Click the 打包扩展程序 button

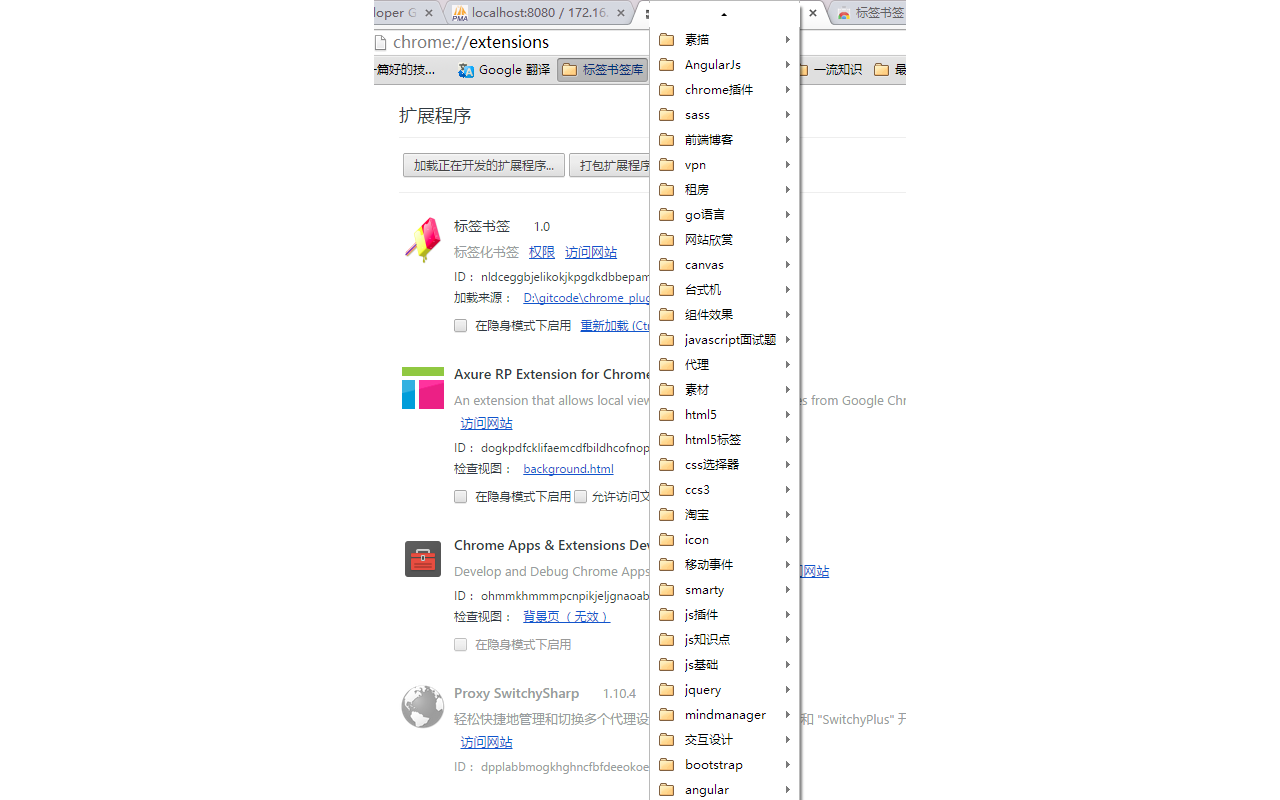[x=614, y=165]
